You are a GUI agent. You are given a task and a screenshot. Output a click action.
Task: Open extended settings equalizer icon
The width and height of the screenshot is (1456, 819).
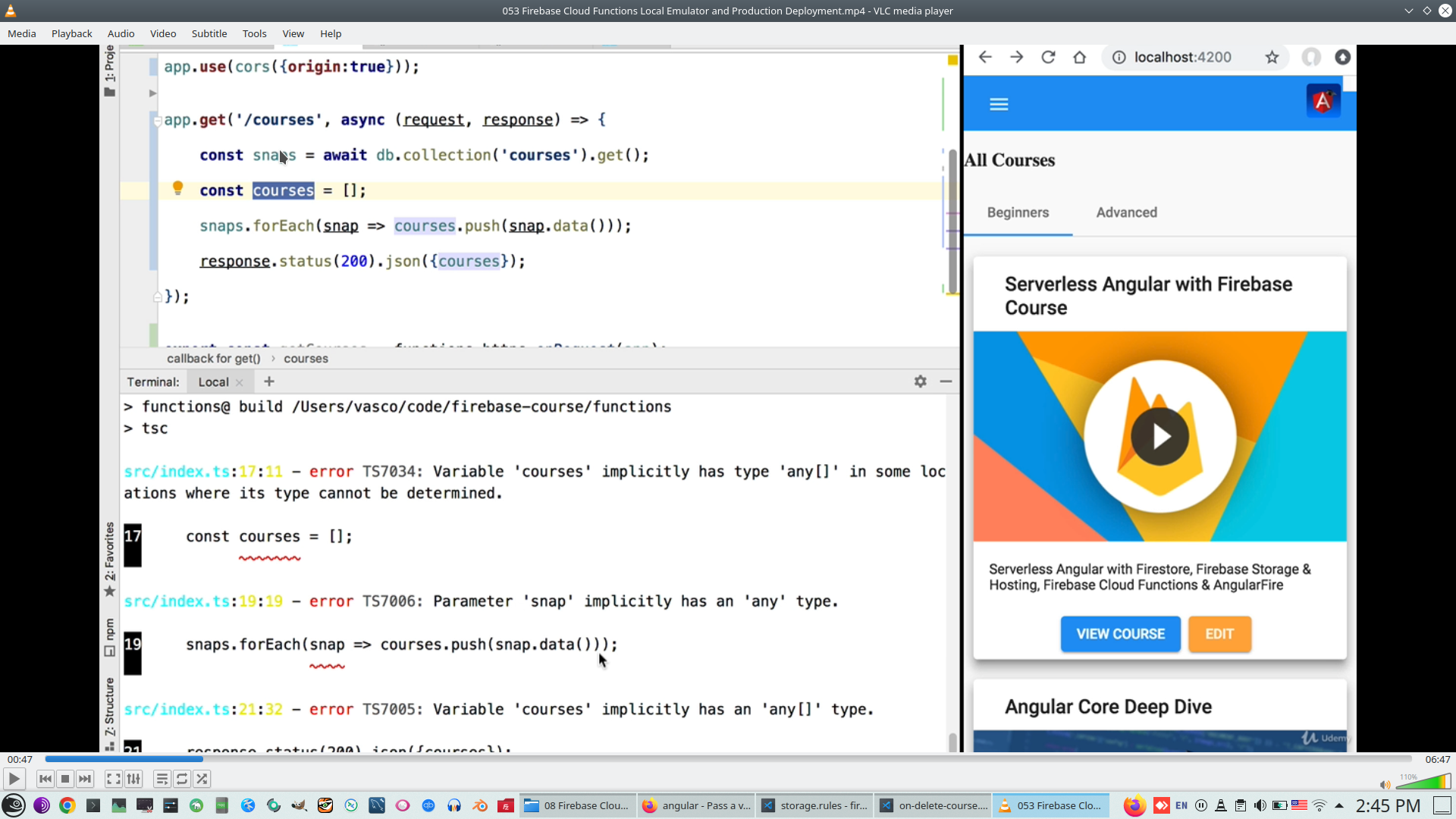[x=133, y=779]
